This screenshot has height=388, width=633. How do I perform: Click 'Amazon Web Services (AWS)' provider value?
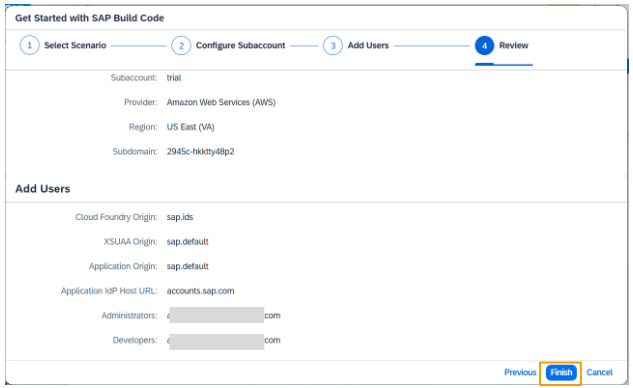coord(221,102)
